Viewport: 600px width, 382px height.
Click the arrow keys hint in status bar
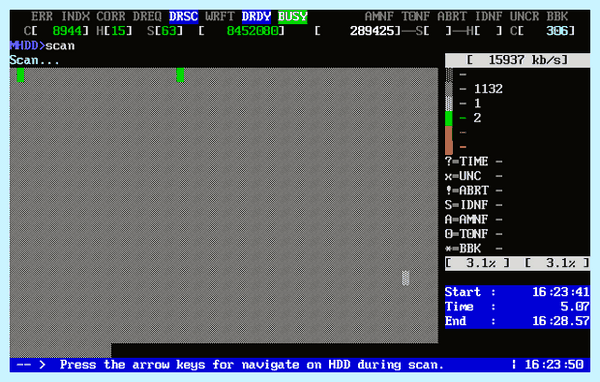click(x=252, y=365)
